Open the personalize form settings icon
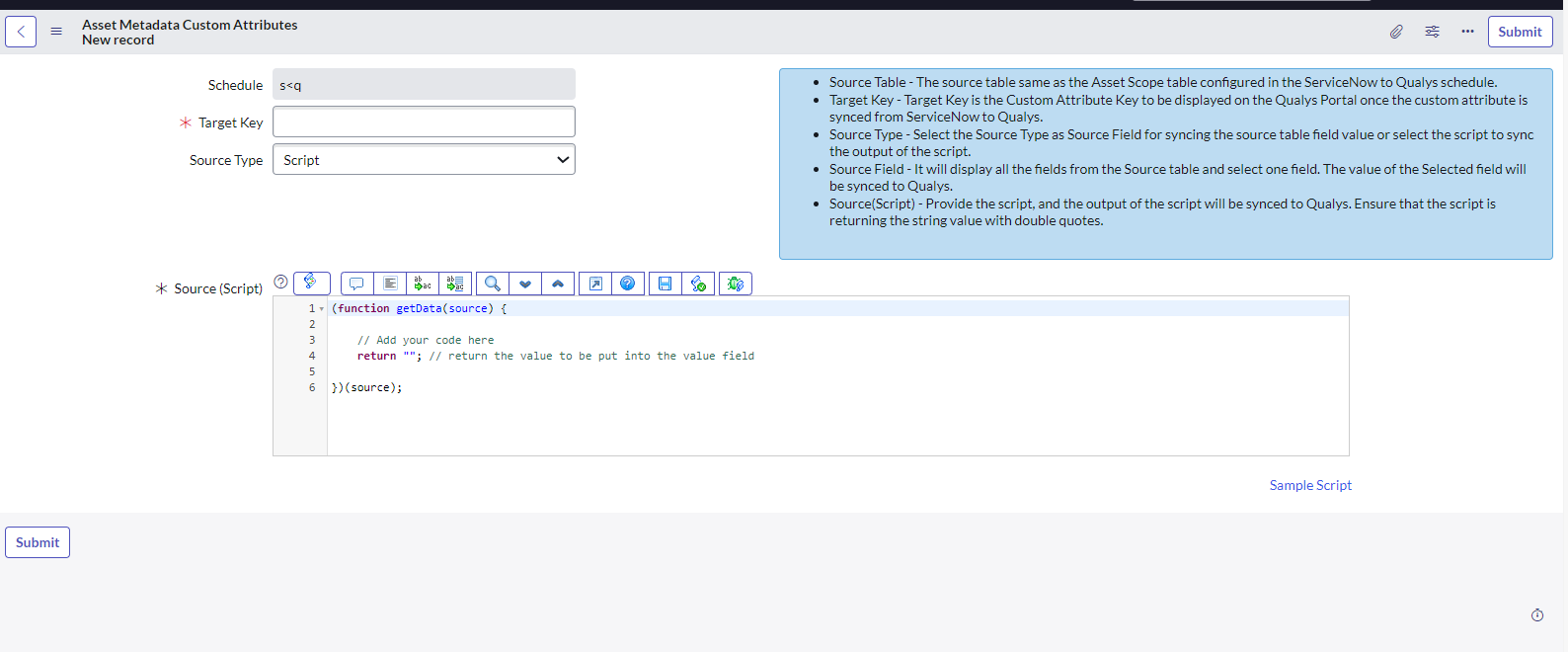The width and height of the screenshot is (1568, 652). click(x=1432, y=32)
